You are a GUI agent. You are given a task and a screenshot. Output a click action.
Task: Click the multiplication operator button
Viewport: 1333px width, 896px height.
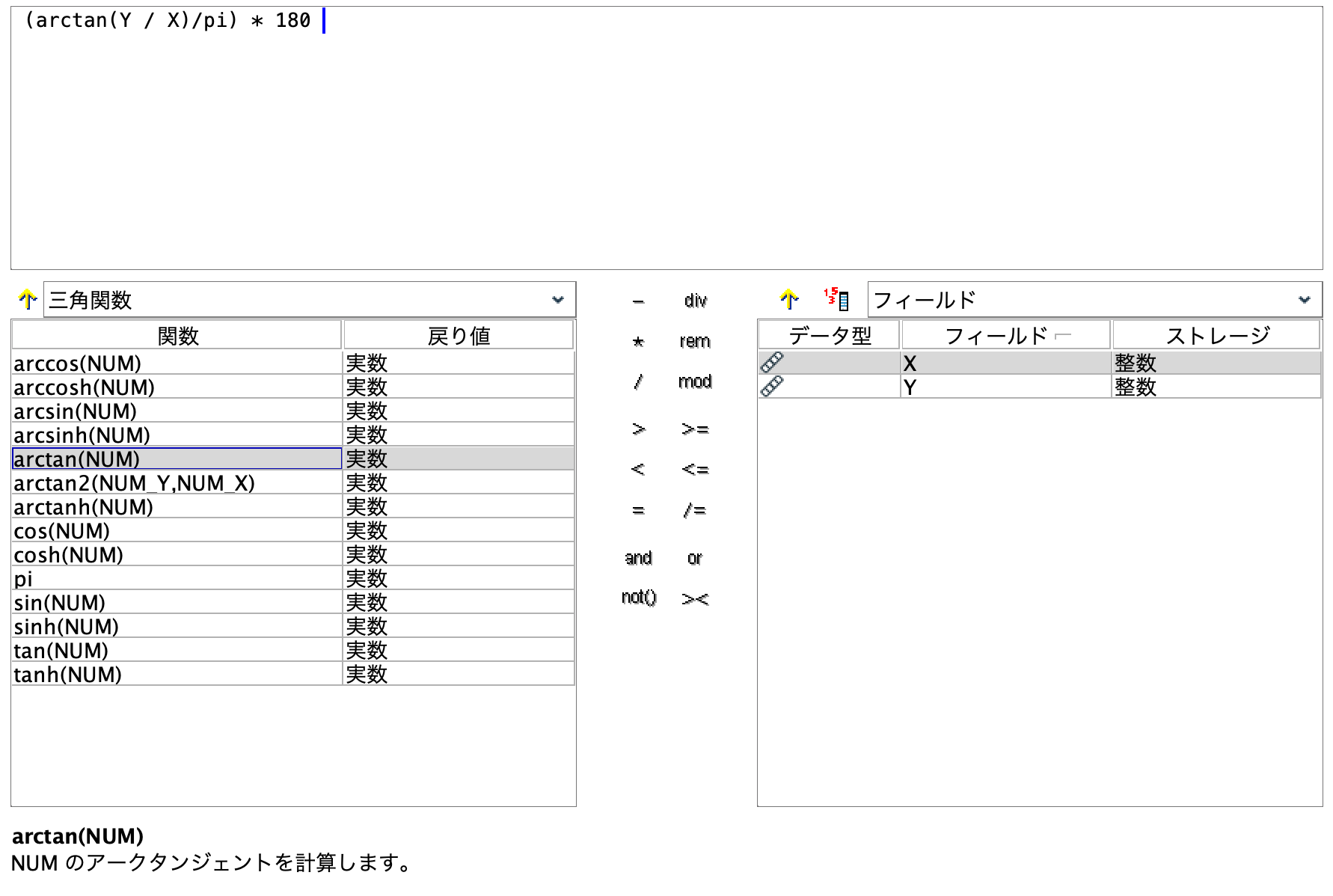click(637, 340)
